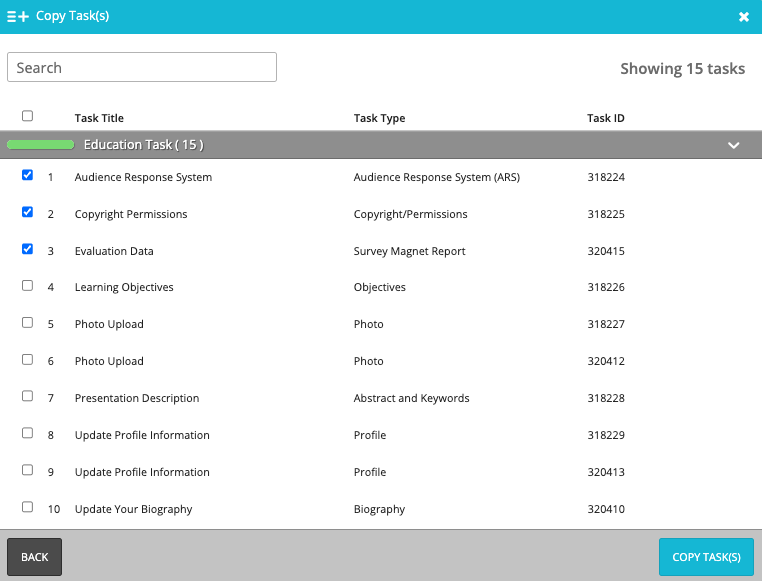Click task ID 320415
This screenshot has width=762, height=581.
(606, 251)
